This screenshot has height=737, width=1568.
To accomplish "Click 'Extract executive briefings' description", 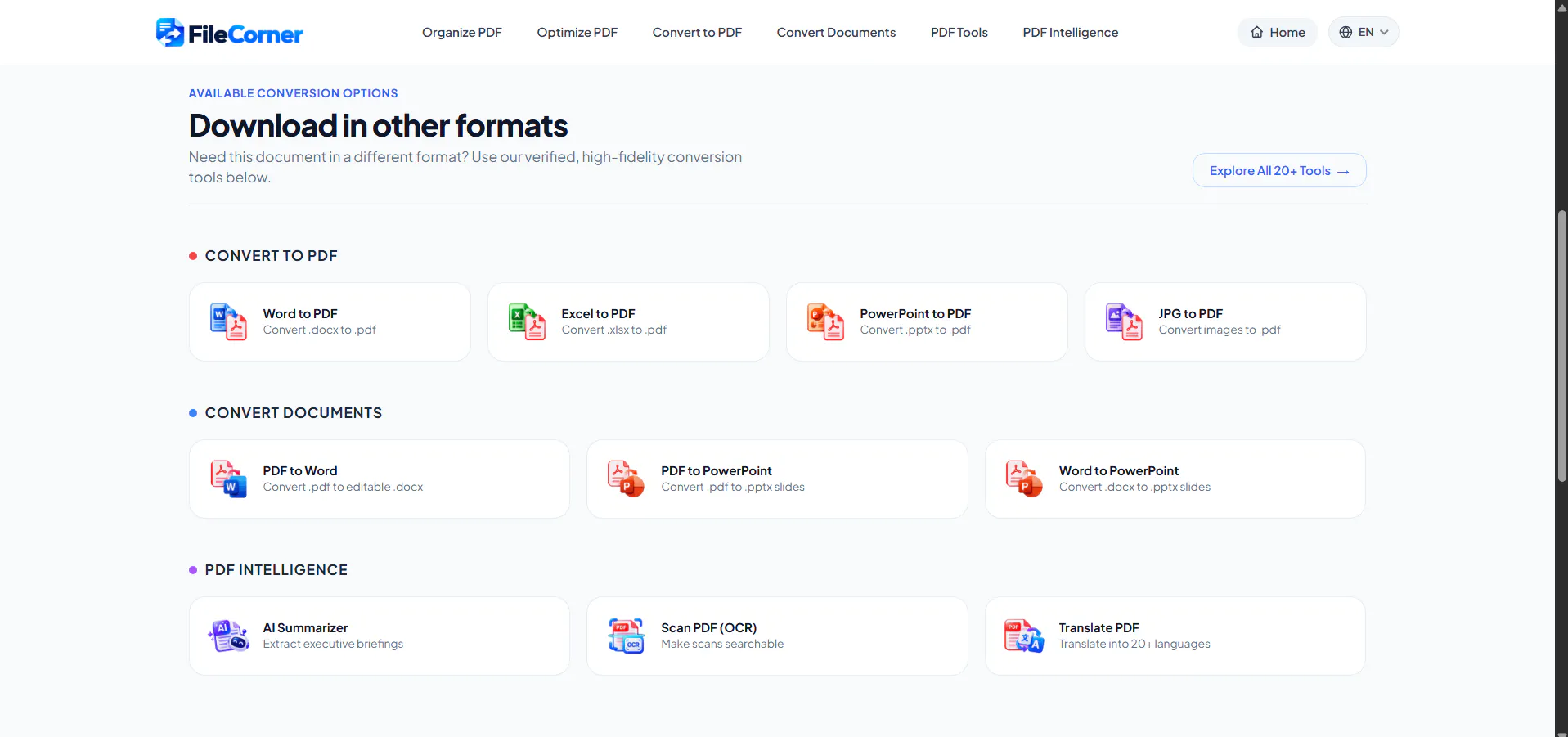I will pyautogui.click(x=333, y=644).
